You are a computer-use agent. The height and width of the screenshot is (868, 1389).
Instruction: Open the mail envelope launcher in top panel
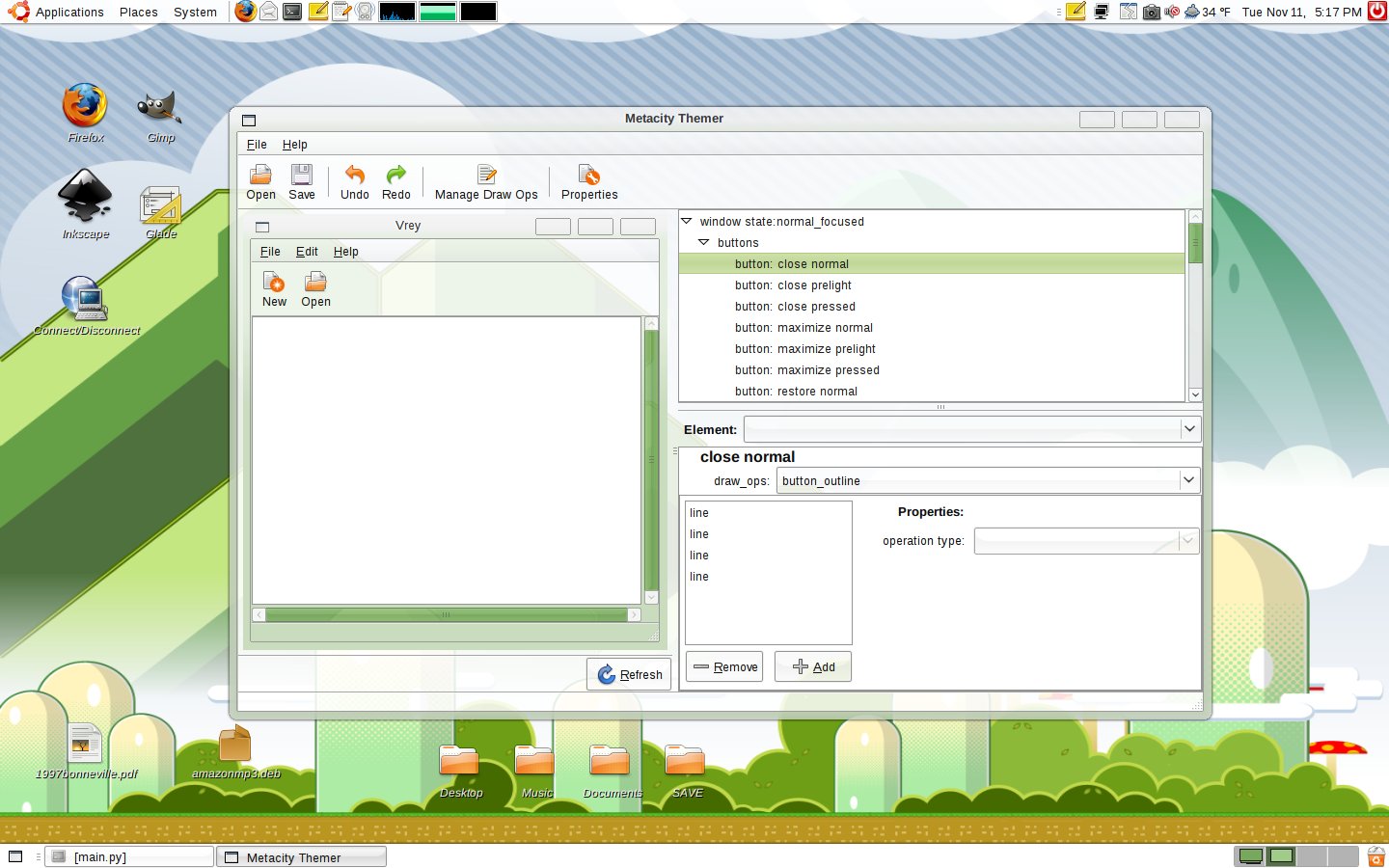click(x=269, y=12)
